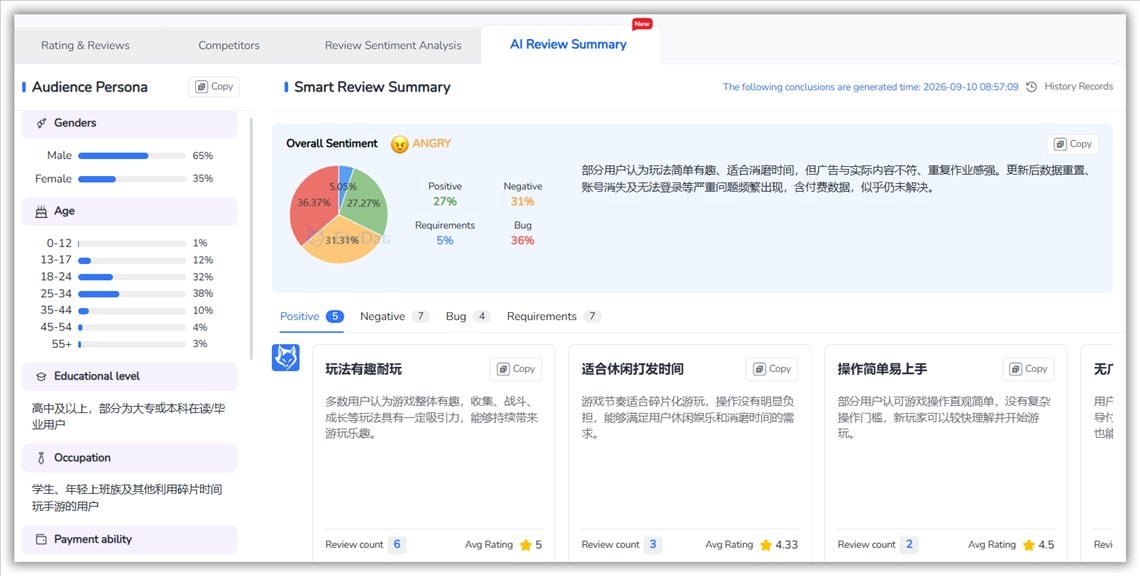
Task: Click the Payment ability section header
Action: (x=129, y=540)
